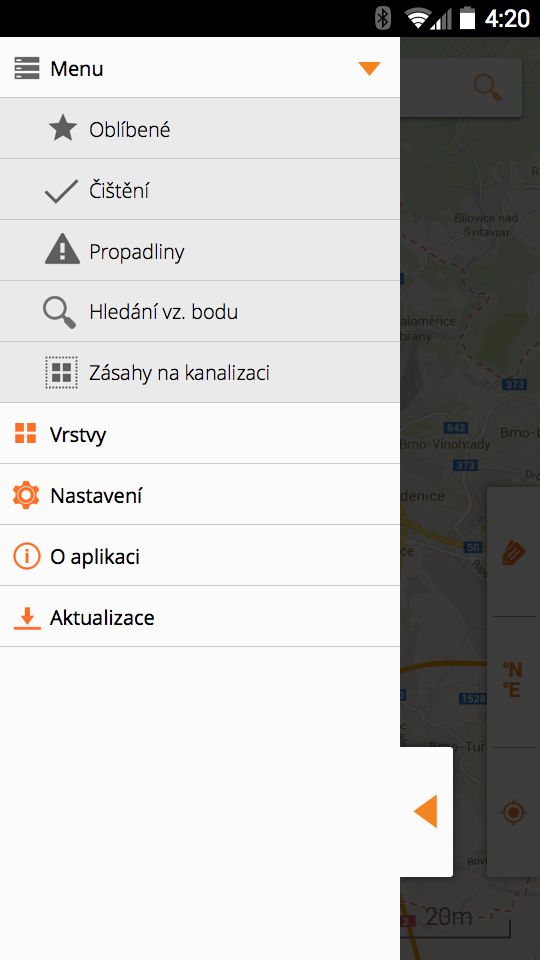The height and width of the screenshot is (960, 540).
Task: Tap the Bluetooth status bar icon
Action: (383, 18)
